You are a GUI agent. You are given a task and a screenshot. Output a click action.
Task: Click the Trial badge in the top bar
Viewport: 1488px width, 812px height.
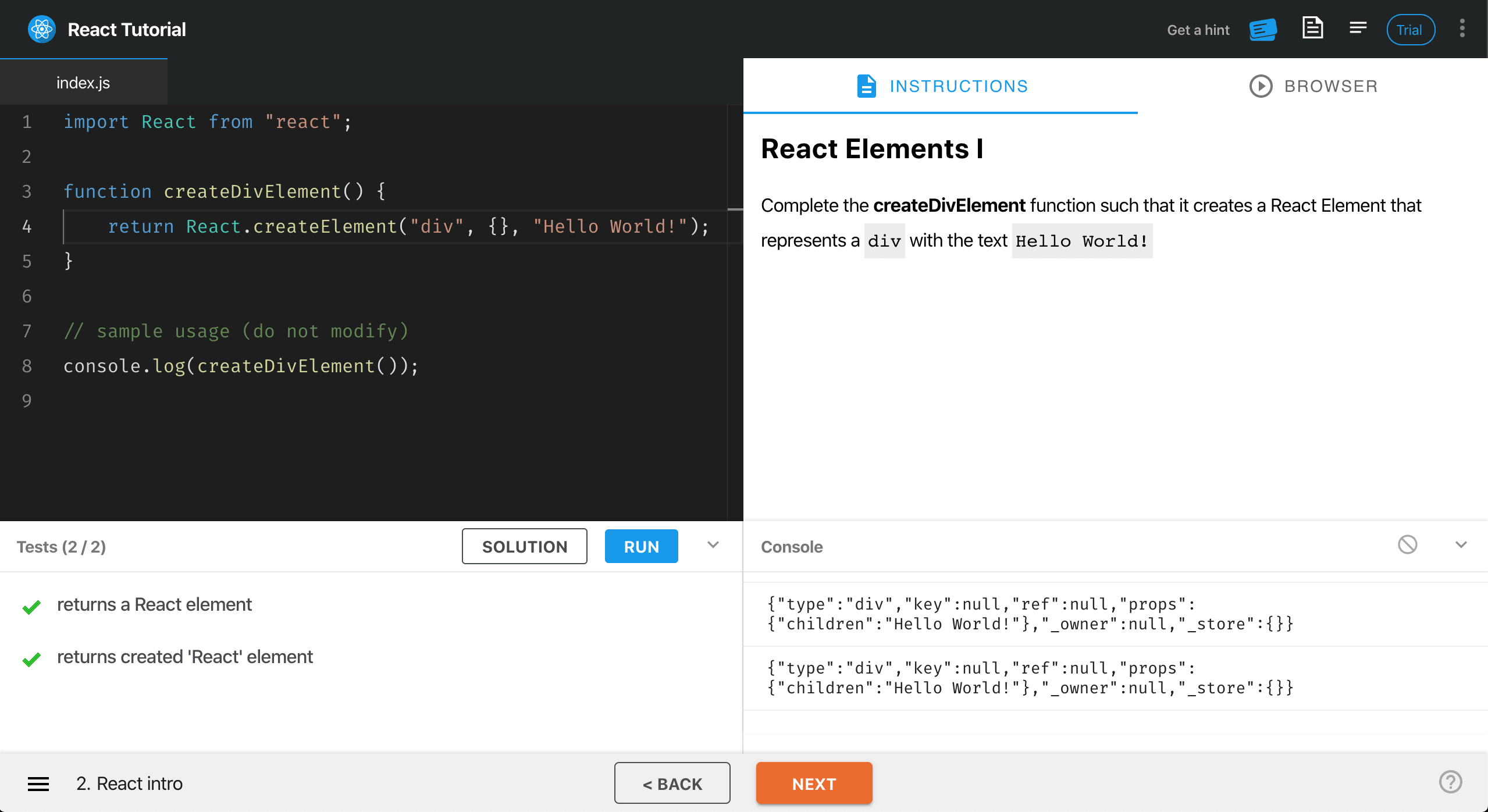1410,29
